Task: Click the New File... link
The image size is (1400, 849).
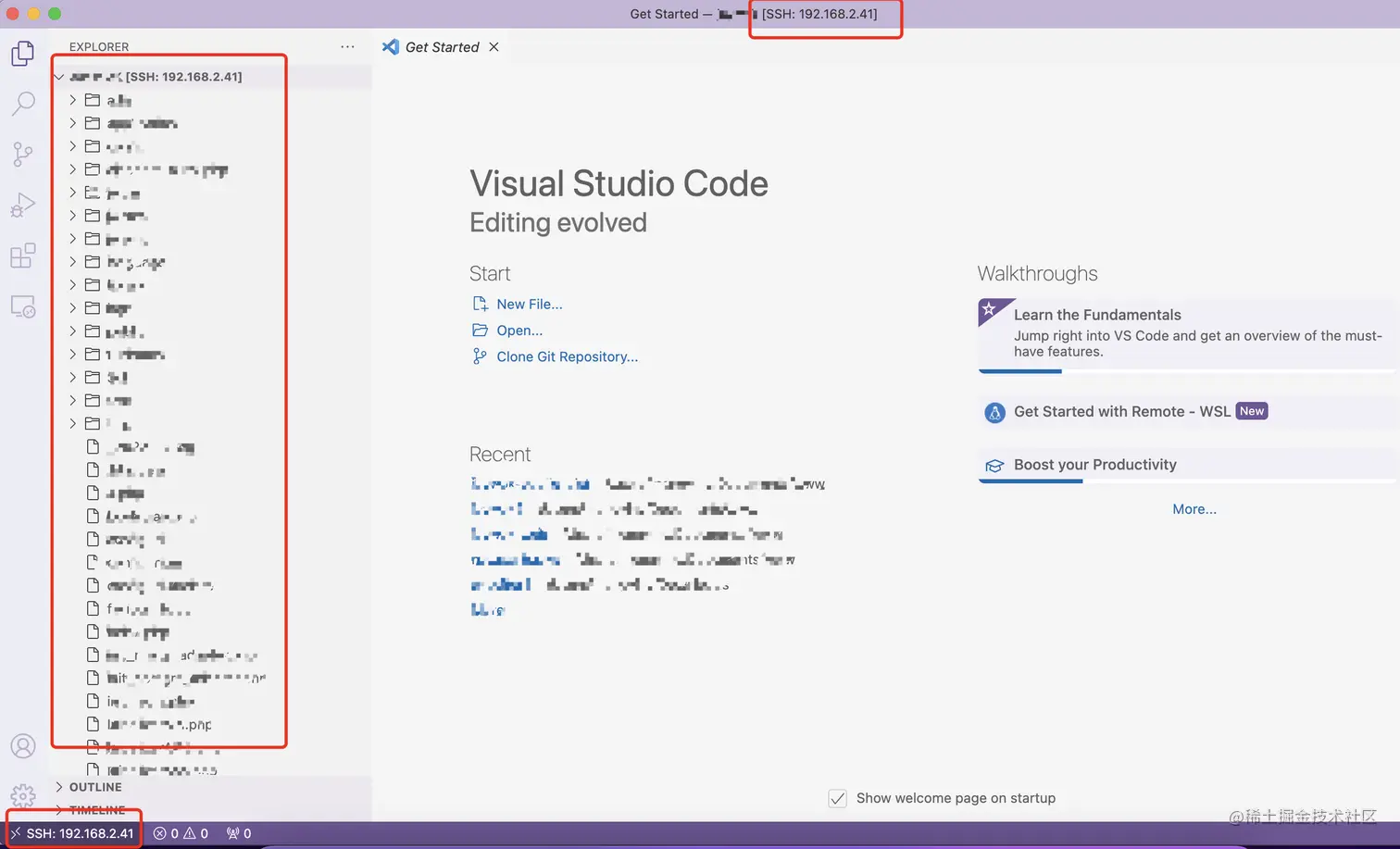Action: [530, 304]
